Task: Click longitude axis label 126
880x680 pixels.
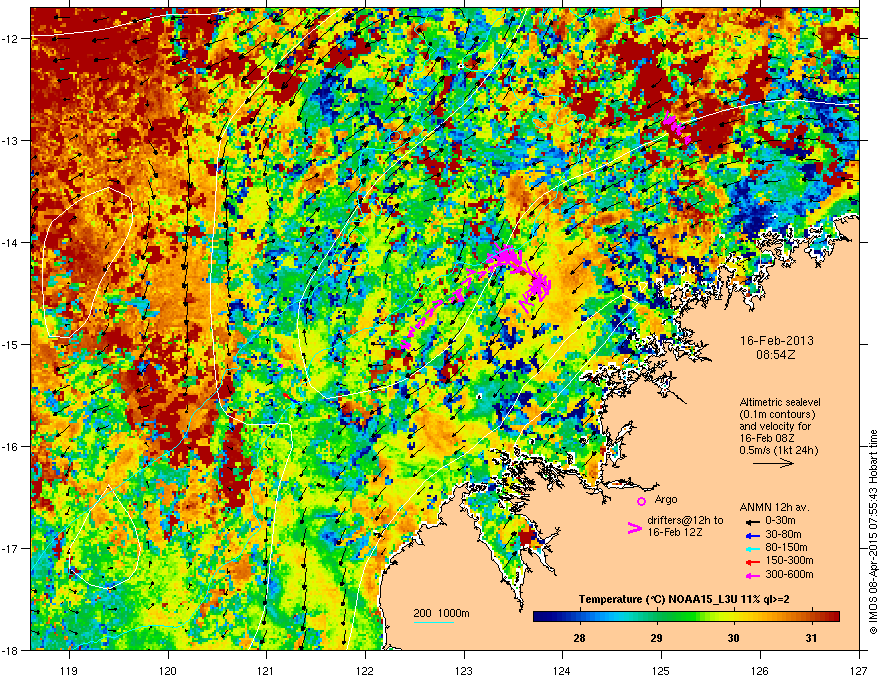Action: click(760, 671)
